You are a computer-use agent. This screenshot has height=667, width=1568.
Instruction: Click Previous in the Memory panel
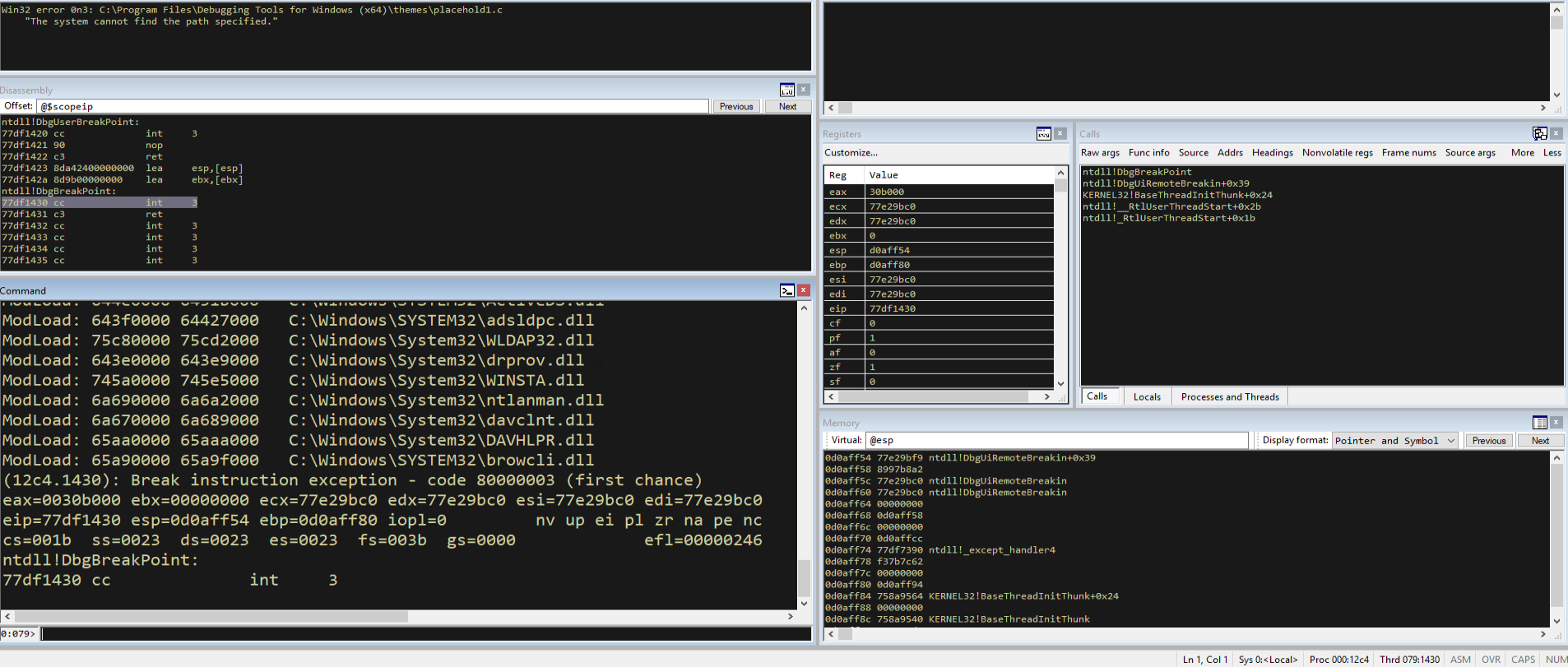coord(1489,440)
